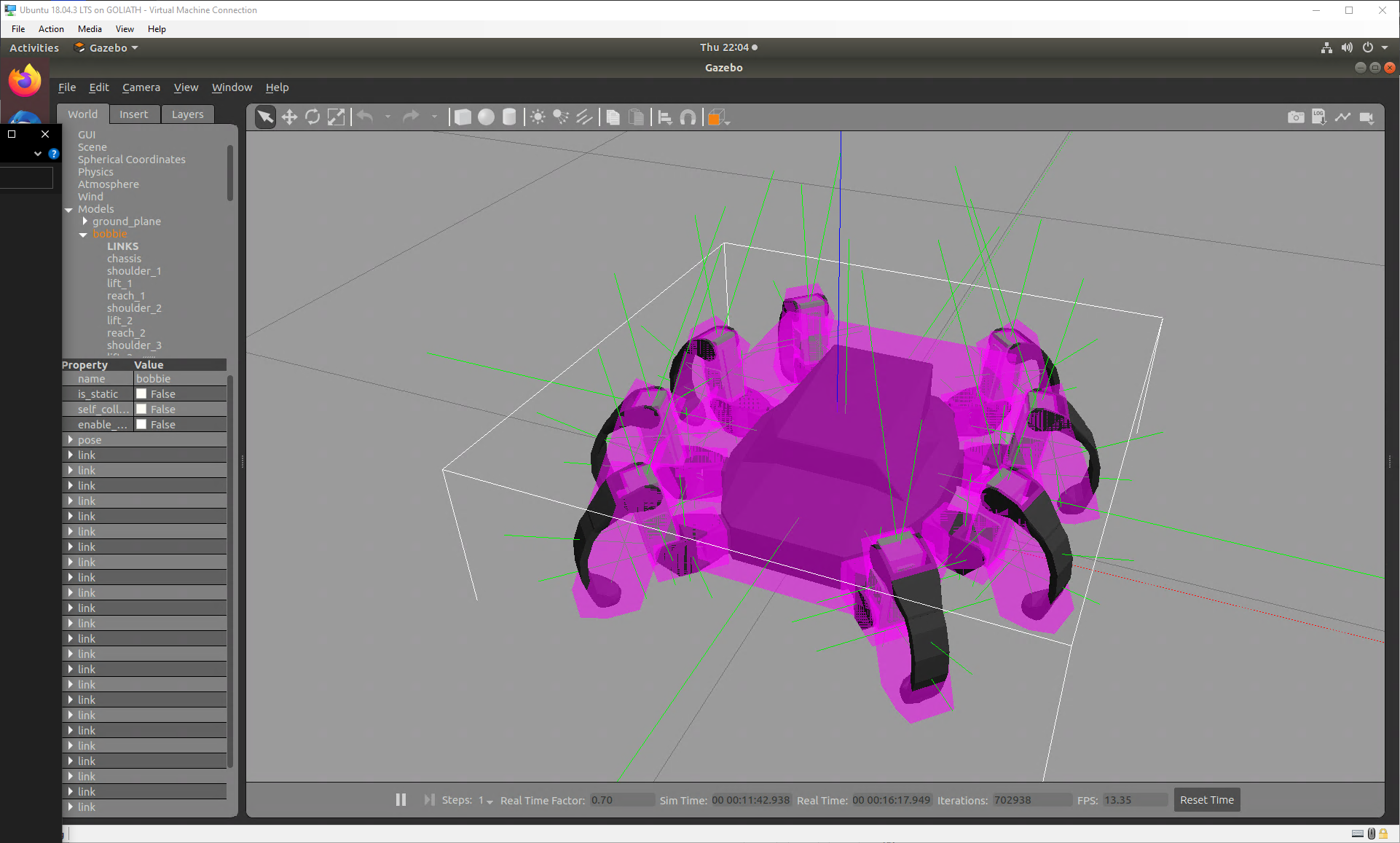
Task: Insert a box shape
Action: [463, 117]
